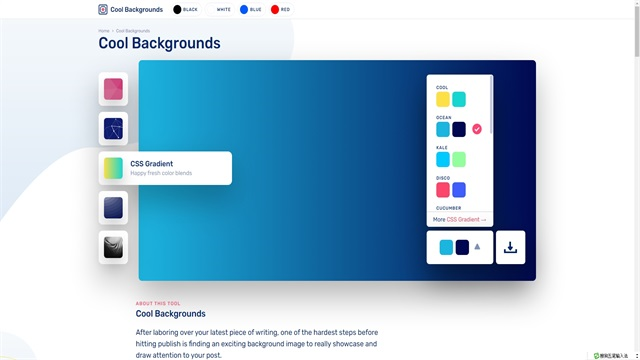Click the Cool palette label
Screen dimensions: 640x360
pyautogui.click(x=442, y=87)
